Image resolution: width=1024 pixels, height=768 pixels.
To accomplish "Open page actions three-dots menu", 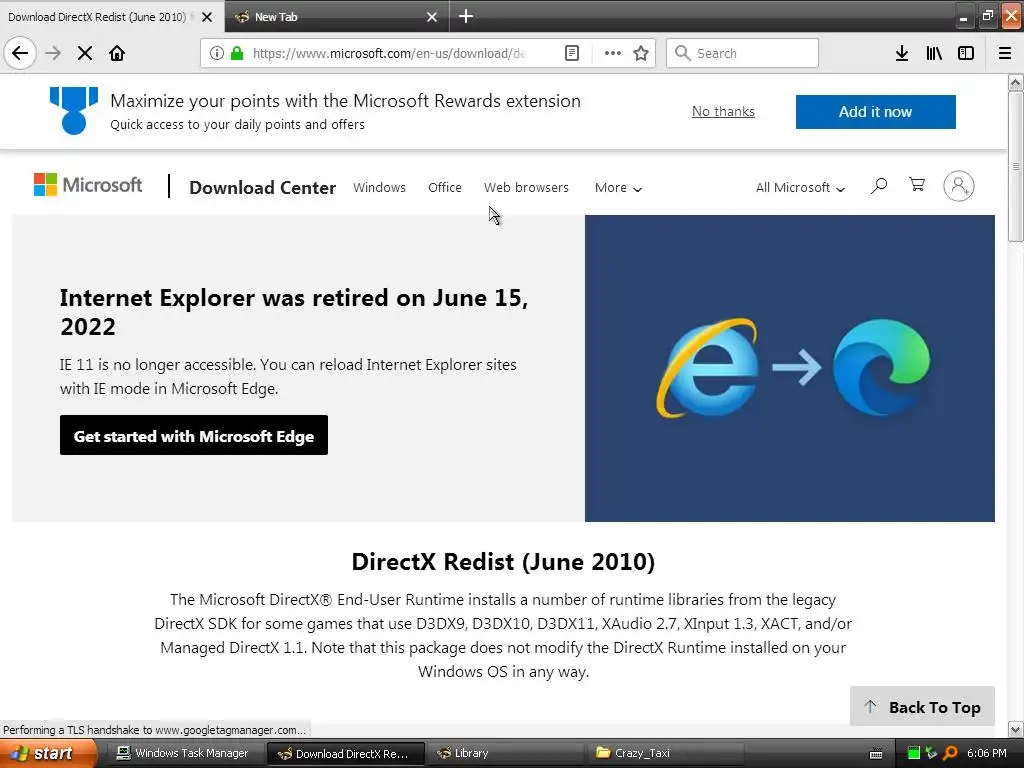I will point(613,53).
